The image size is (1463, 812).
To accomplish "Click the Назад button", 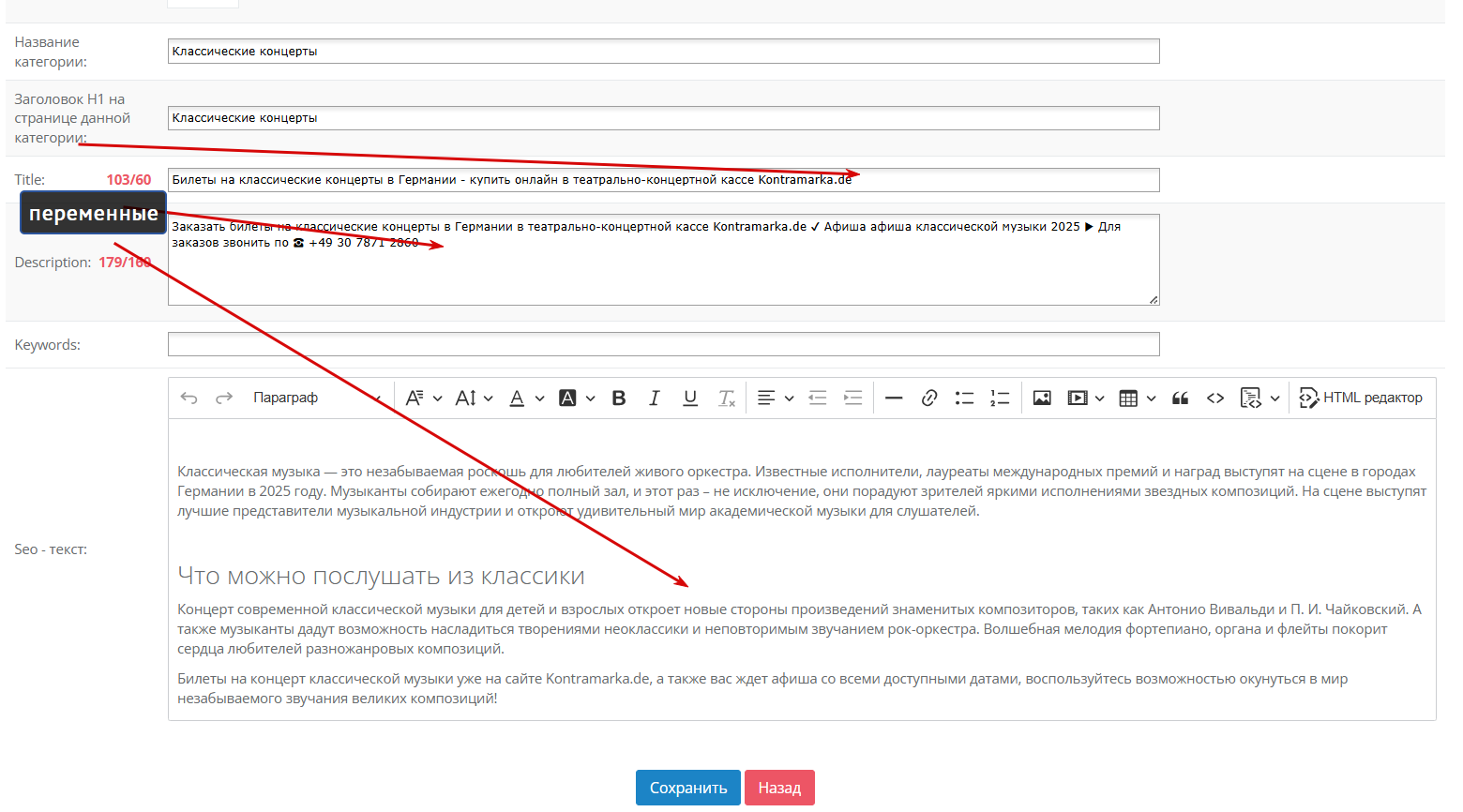I will click(x=779, y=788).
